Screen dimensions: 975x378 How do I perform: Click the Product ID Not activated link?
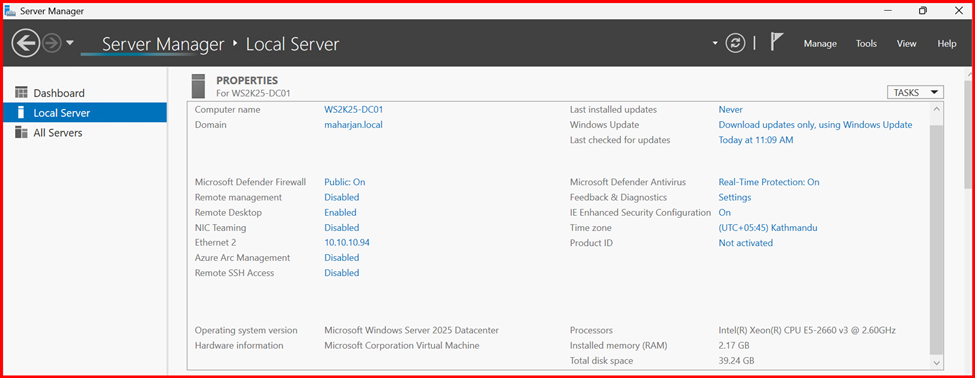(746, 242)
